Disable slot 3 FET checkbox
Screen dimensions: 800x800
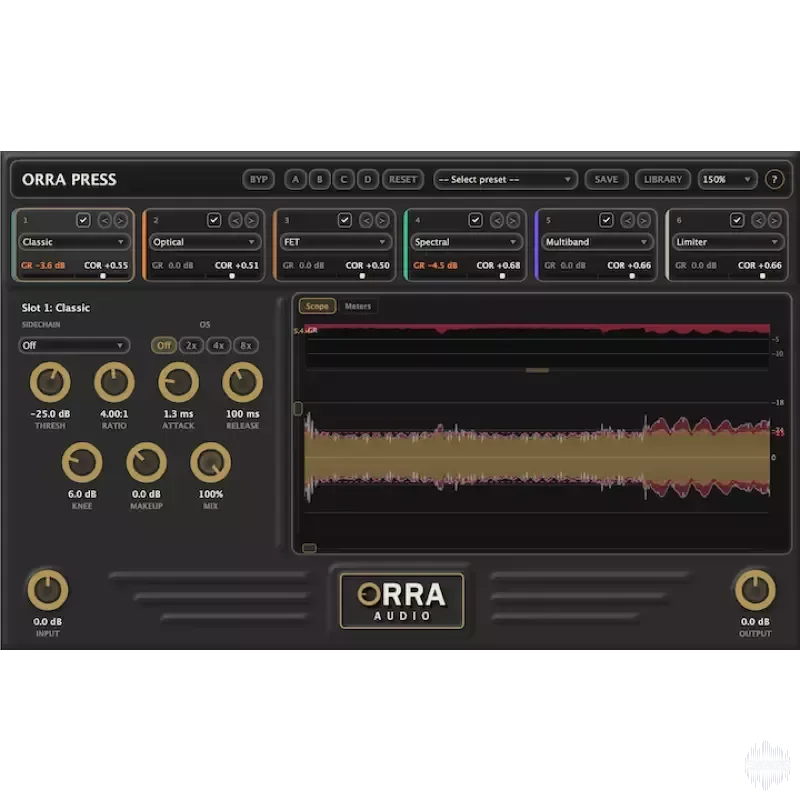click(x=345, y=220)
